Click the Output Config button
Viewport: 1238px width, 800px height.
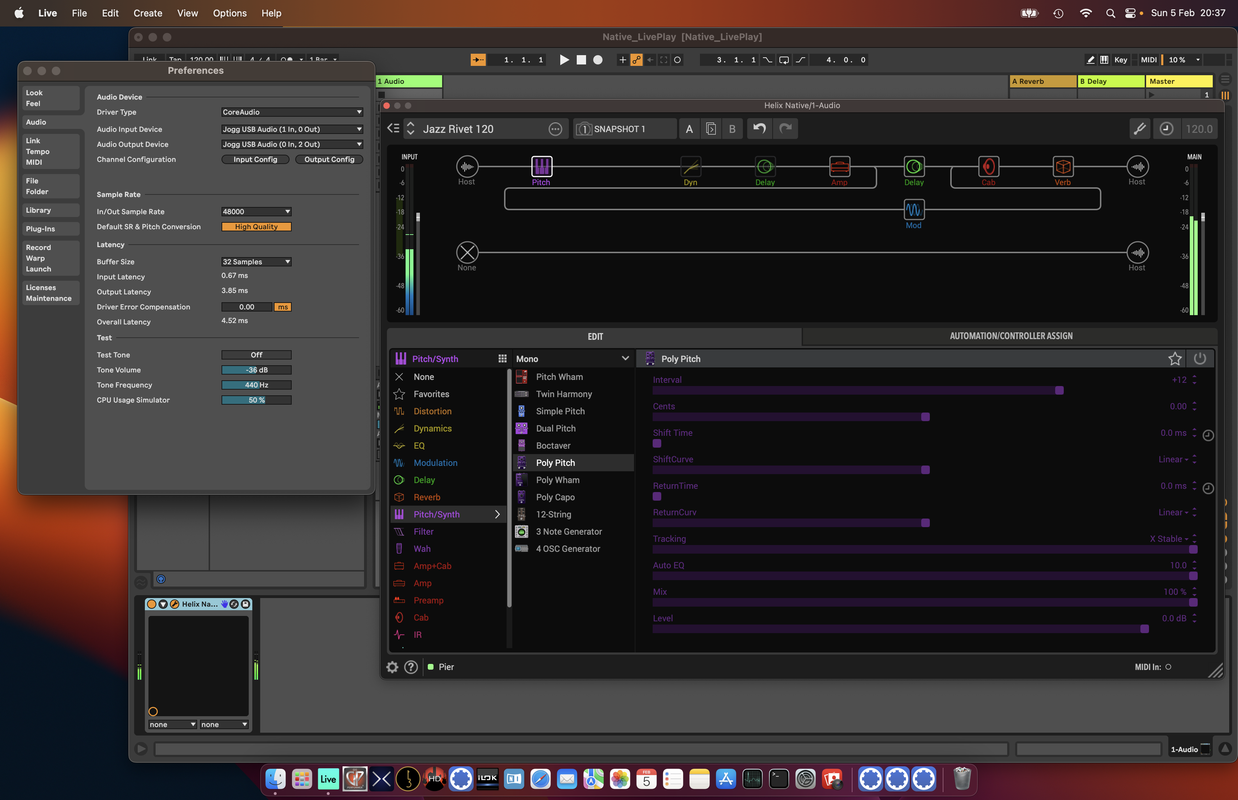(x=329, y=160)
